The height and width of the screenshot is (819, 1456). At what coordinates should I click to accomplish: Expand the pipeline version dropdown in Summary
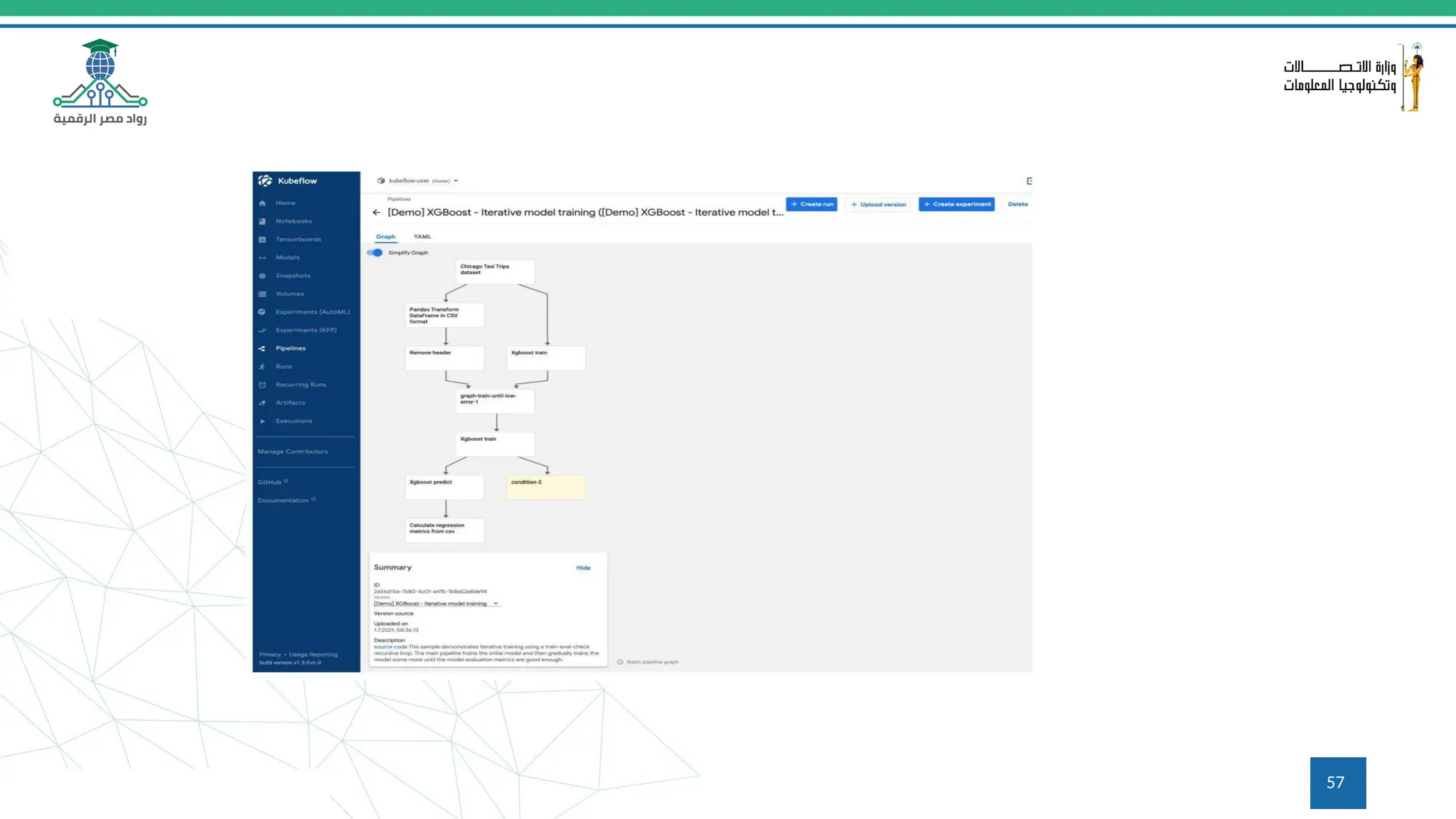(x=496, y=604)
